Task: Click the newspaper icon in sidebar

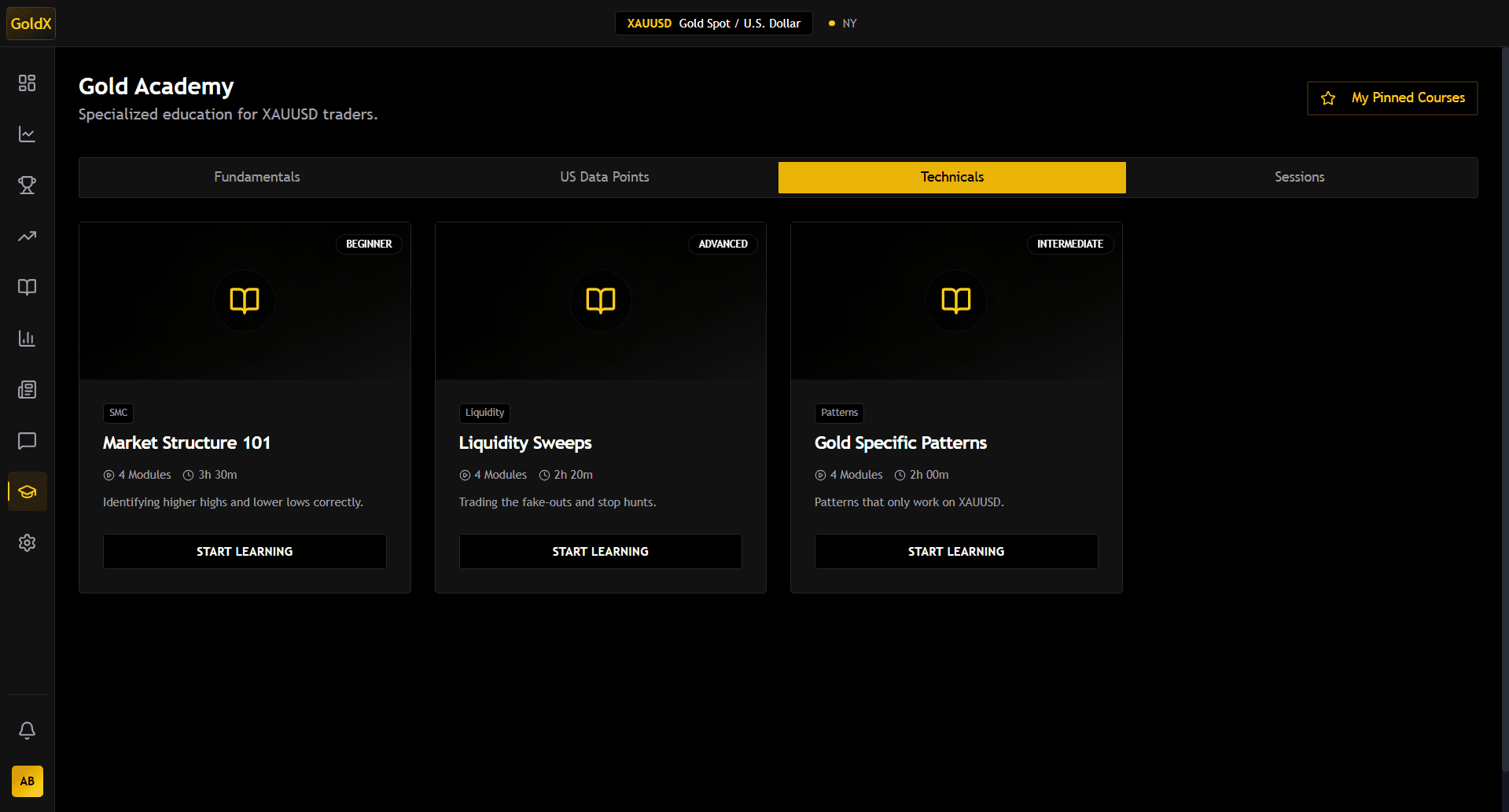Action: [27, 390]
